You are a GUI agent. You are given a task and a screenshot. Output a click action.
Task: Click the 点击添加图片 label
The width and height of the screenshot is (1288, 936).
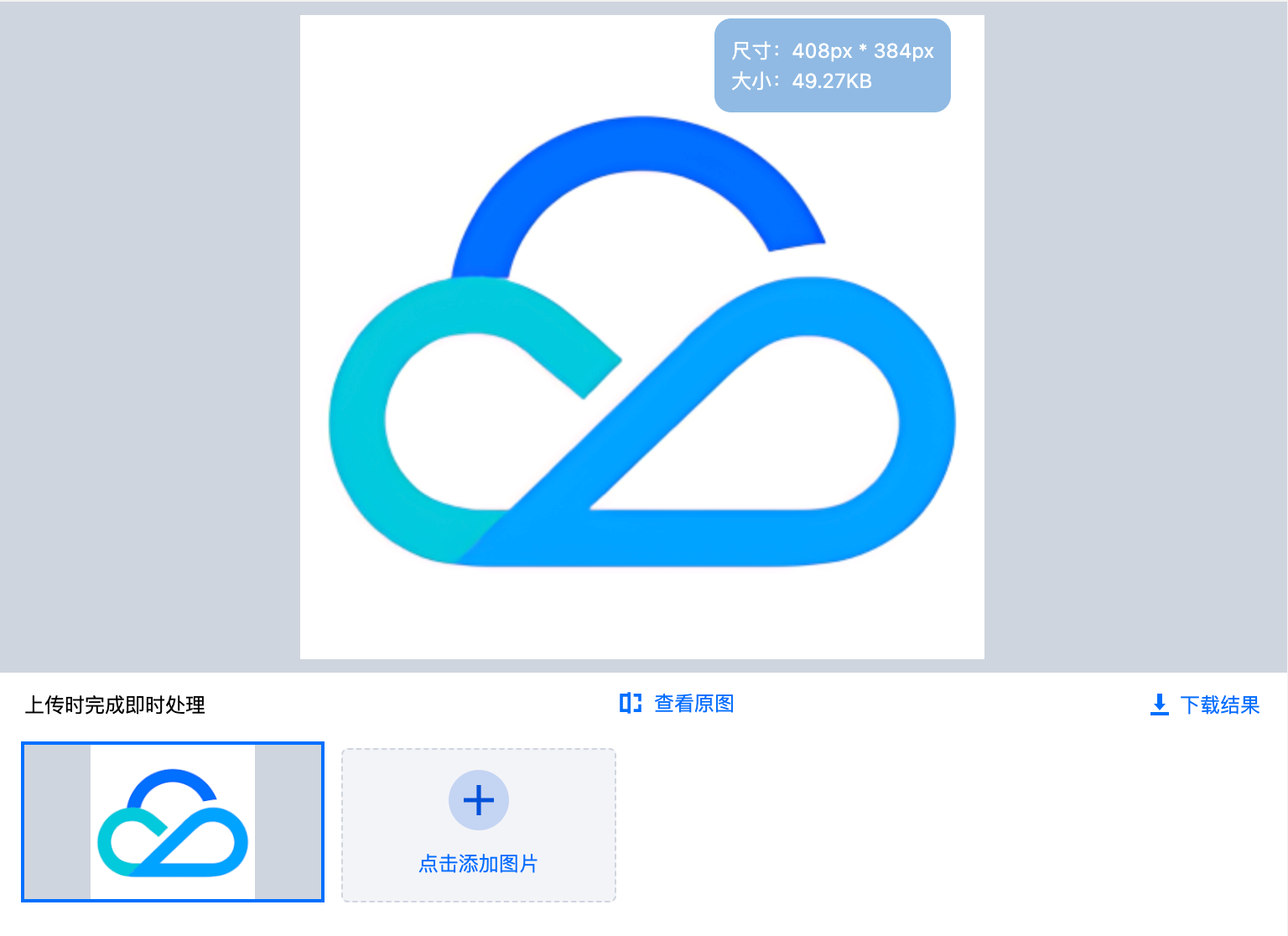(478, 863)
